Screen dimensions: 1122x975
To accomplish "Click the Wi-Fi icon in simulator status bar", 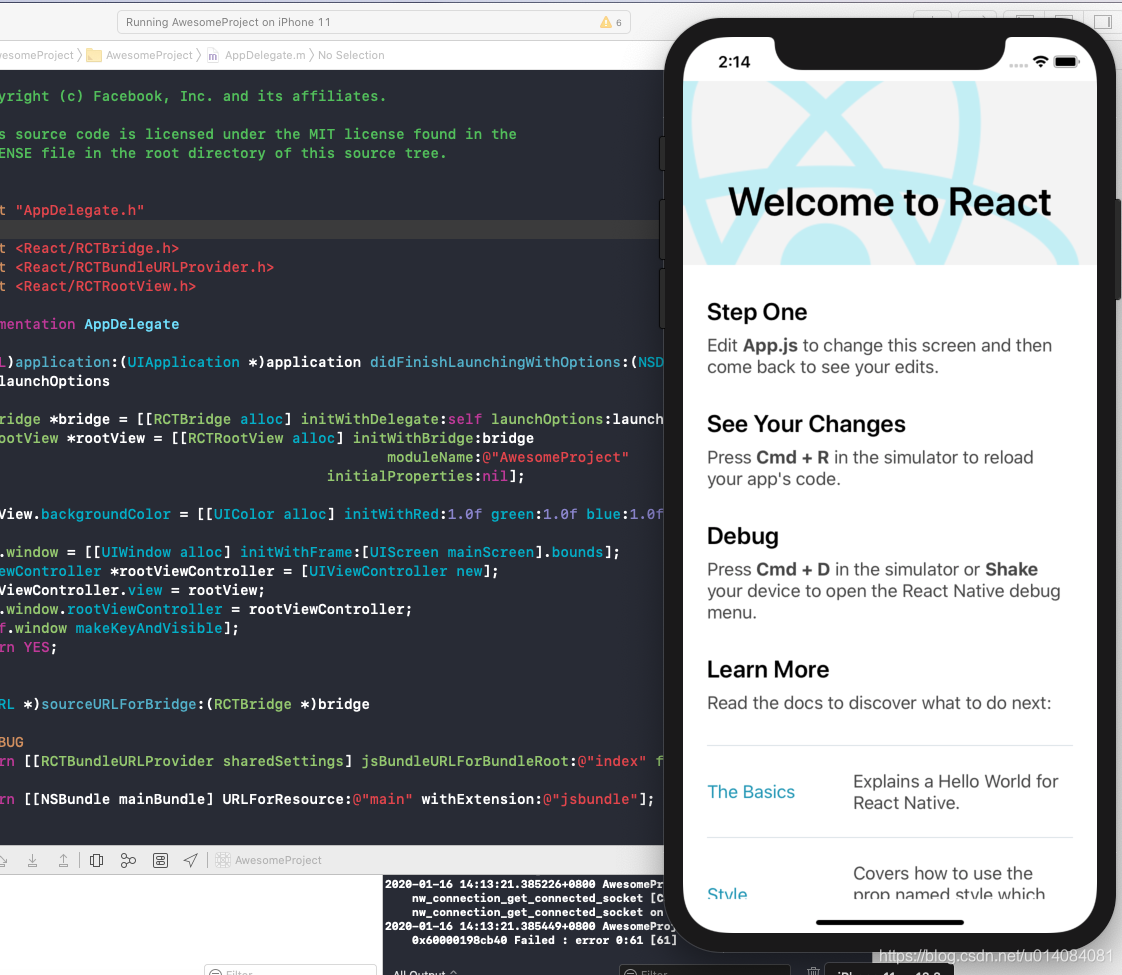I will click(1040, 62).
